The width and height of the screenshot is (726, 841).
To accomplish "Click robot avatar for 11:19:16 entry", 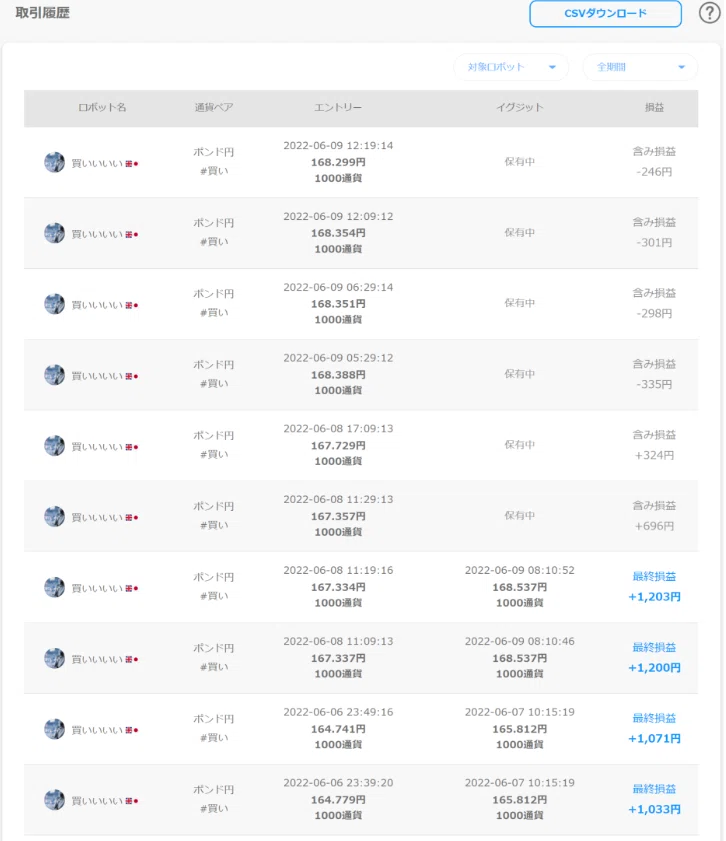I will (54, 587).
